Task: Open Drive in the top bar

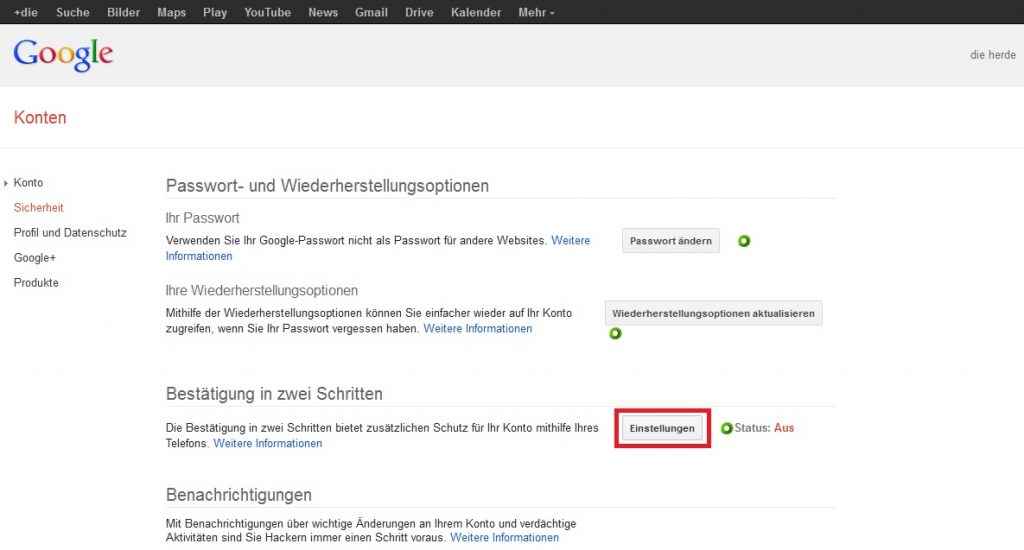Action: click(419, 12)
